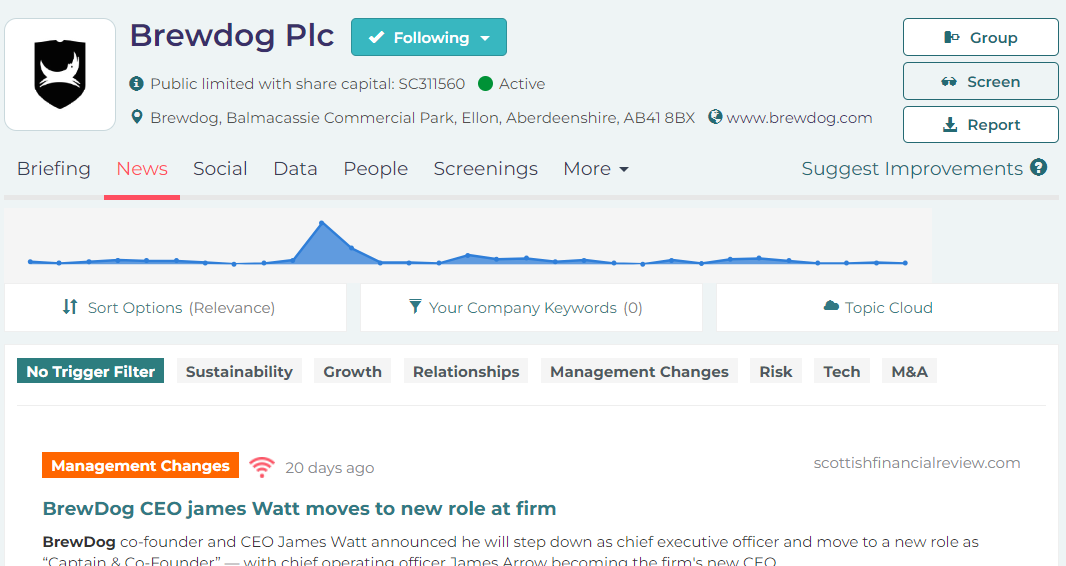Click the sort arrows icon

coord(70,306)
